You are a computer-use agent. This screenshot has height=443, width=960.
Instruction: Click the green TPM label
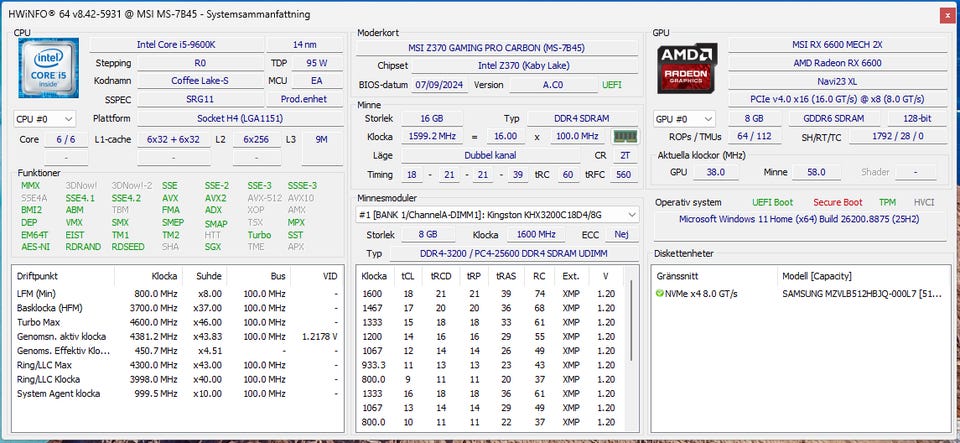pos(887,203)
